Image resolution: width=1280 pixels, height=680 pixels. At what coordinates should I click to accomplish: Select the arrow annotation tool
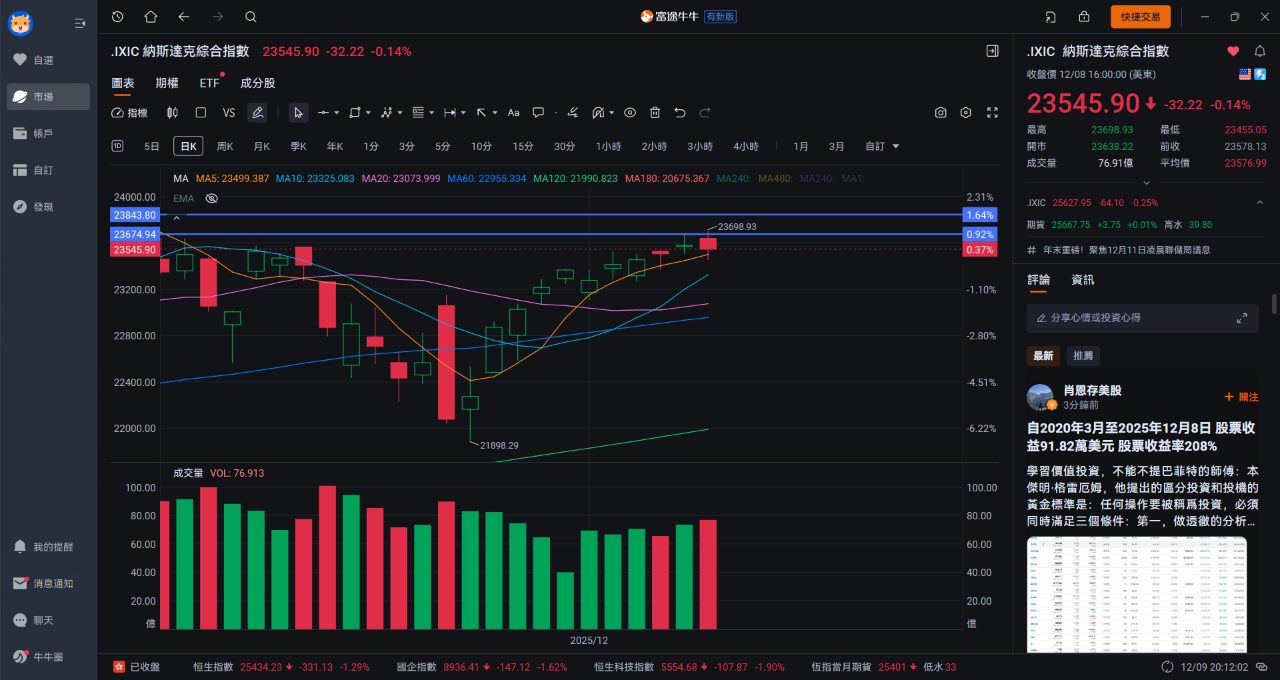click(481, 113)
